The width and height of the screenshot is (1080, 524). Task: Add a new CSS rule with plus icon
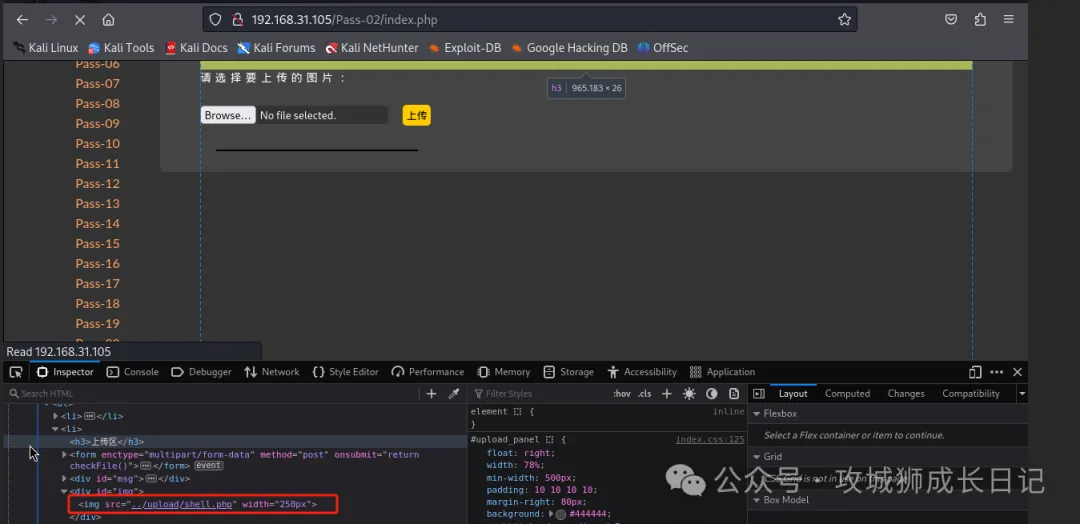point(667,394)
